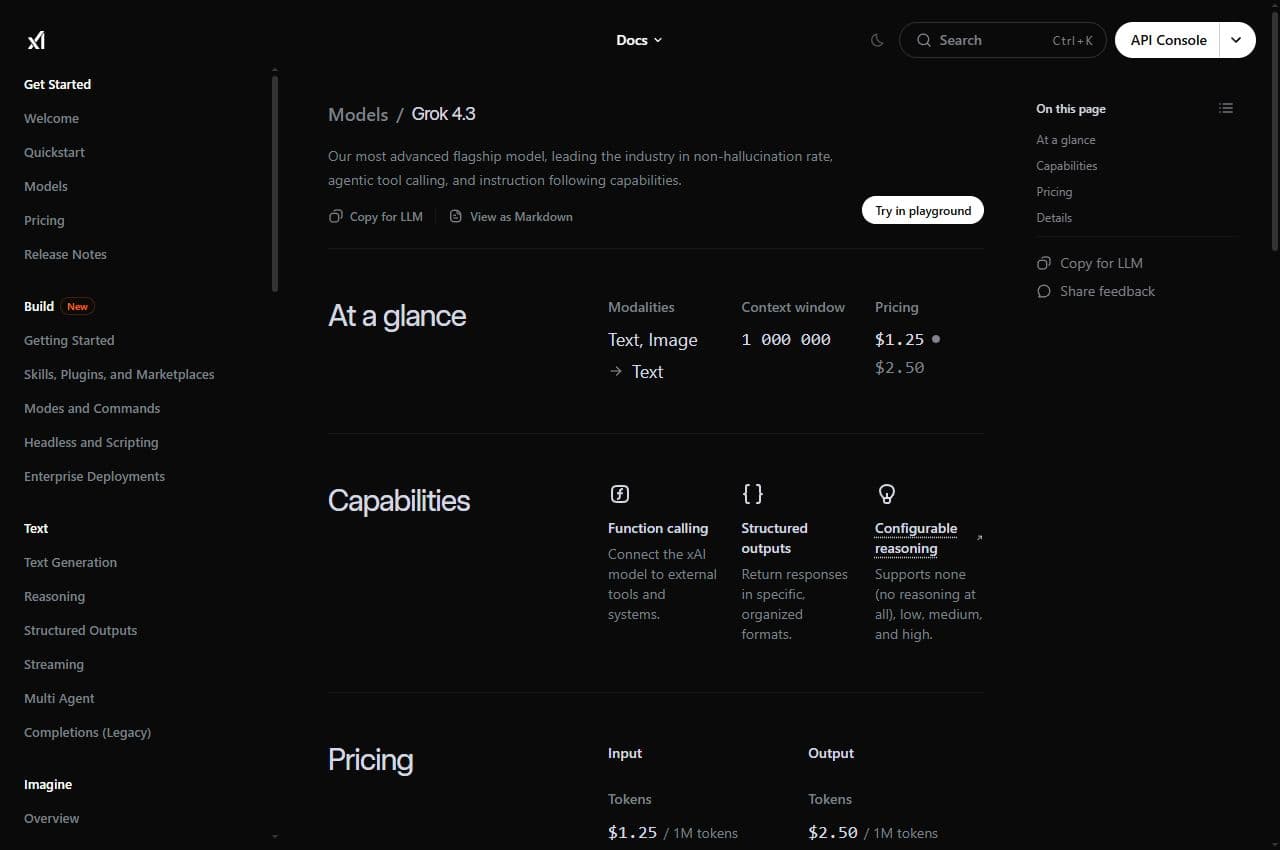
Task: Select Models in the left sidebar
Action: coord(46,186)
